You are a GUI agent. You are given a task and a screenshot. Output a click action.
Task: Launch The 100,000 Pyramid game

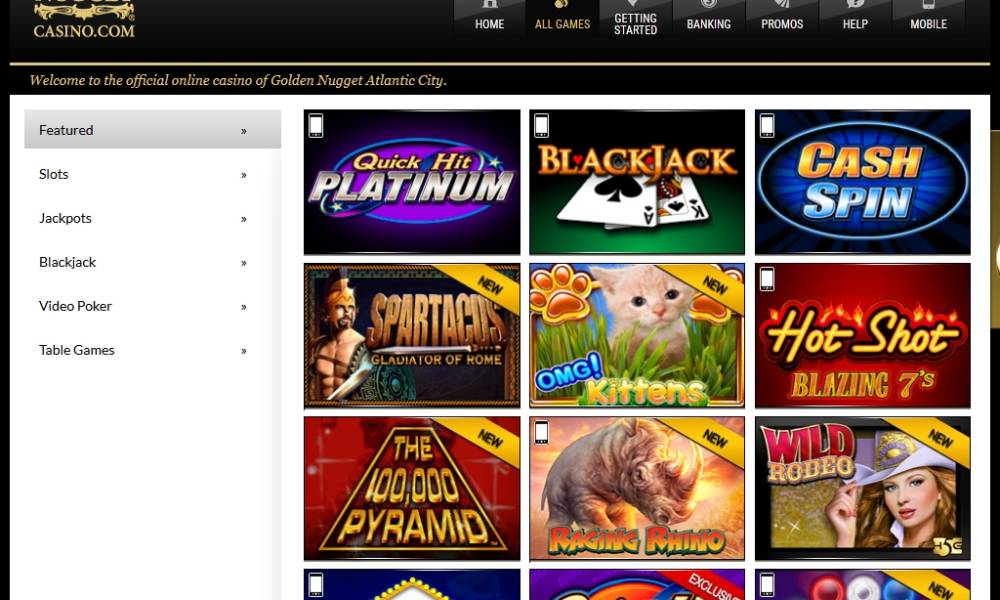click(x=412, y=488)
